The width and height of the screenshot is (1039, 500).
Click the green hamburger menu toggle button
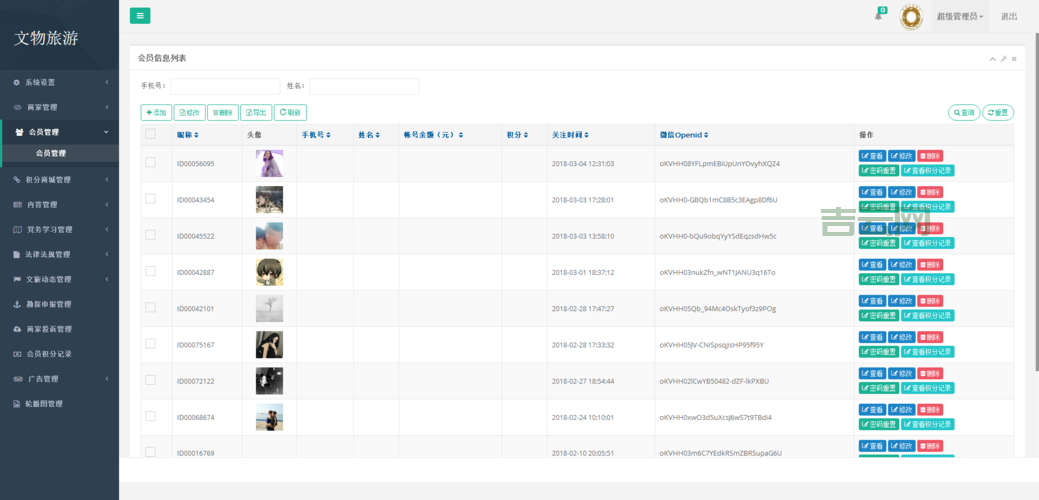pos(140,15)
